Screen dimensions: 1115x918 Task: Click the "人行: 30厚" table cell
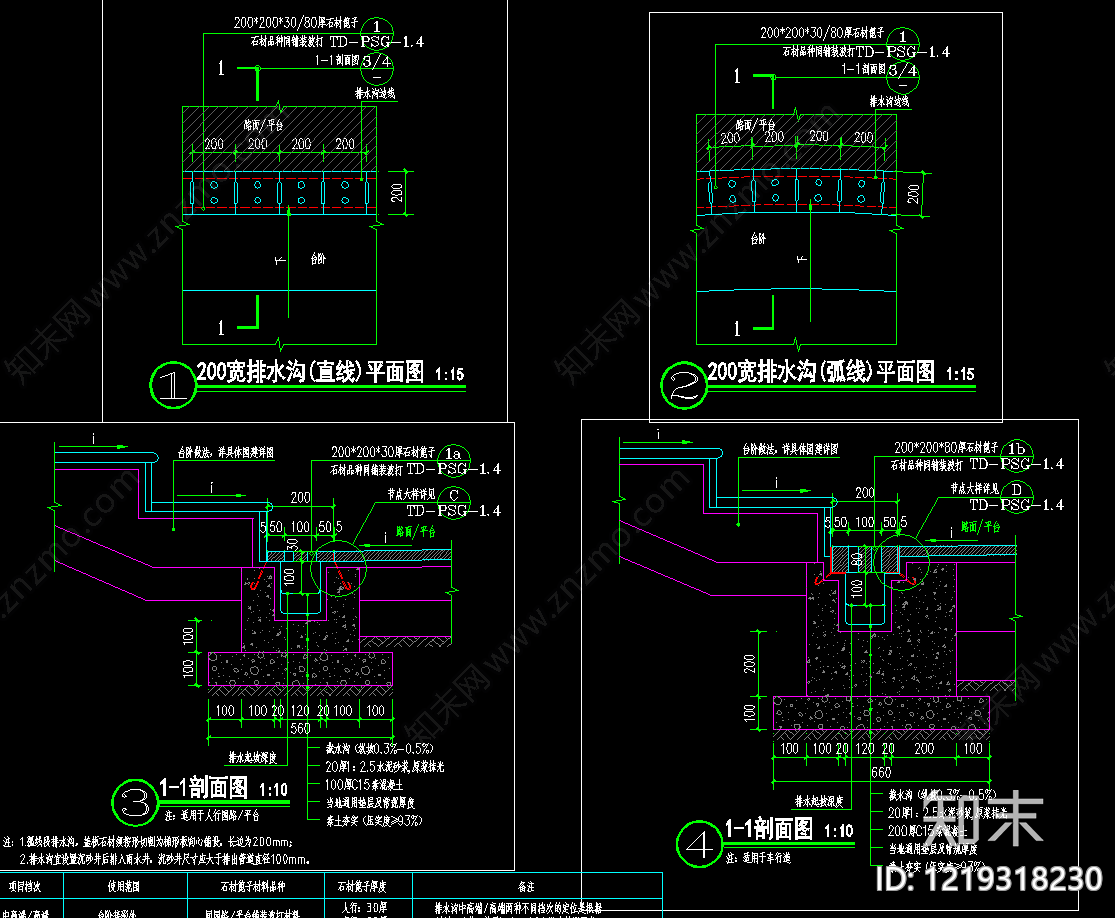pos(364,908)
